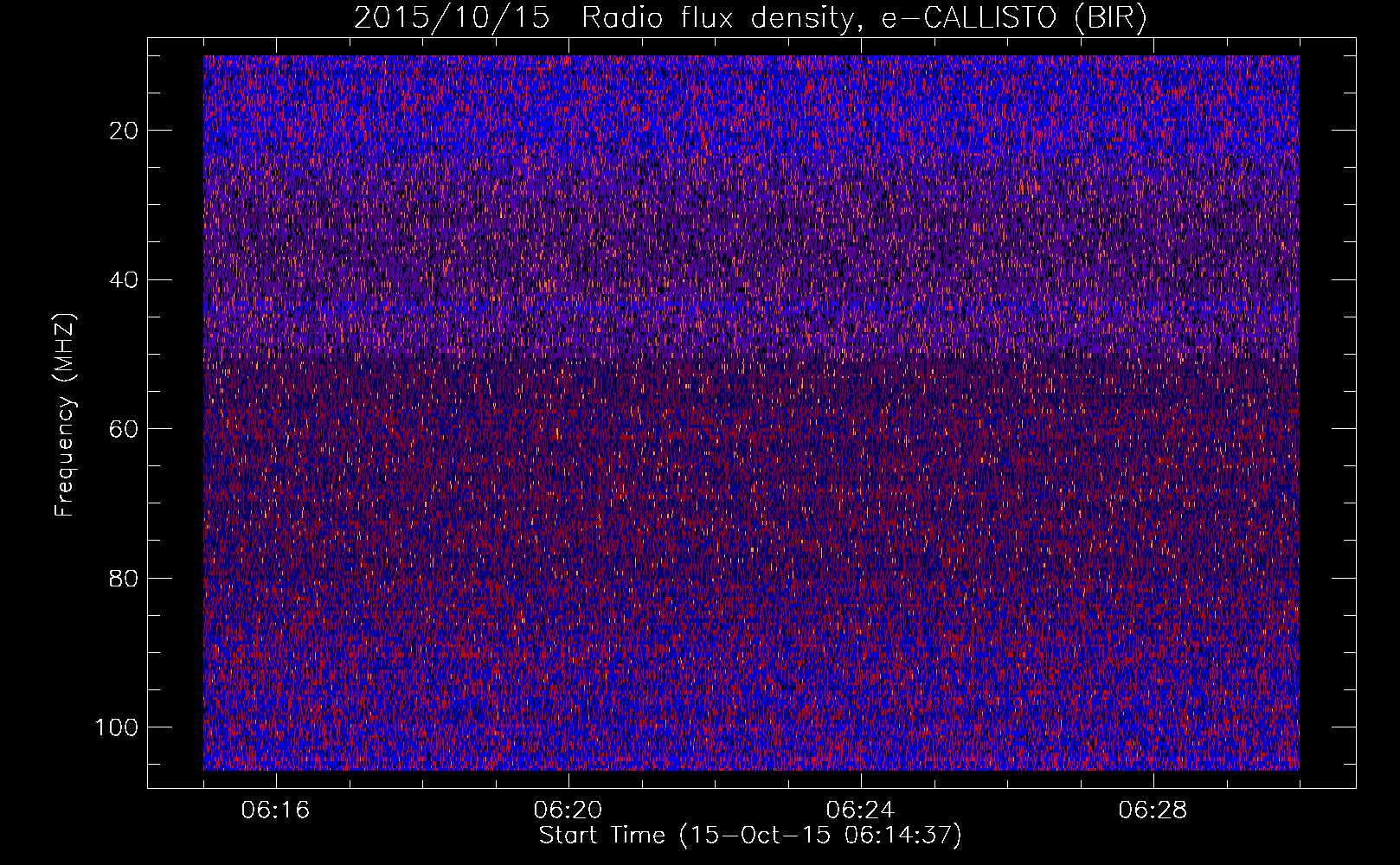This screenshot has height=865, width=1400.
Task: Click the 06:20 time tick label
Action: [x=568, y=811]
